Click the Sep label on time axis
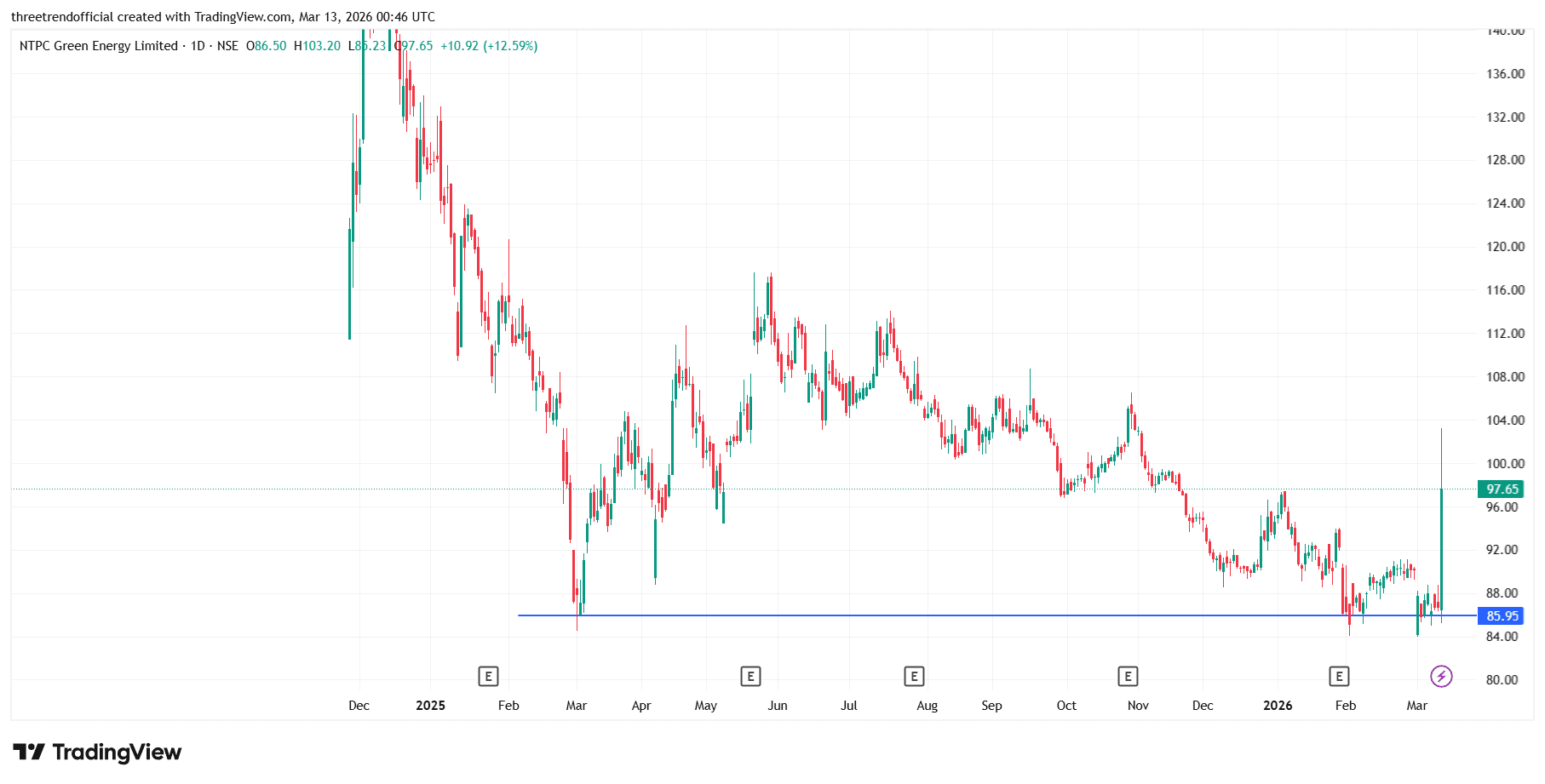This screenshot has height=784, width=1545. coord(991,706)
